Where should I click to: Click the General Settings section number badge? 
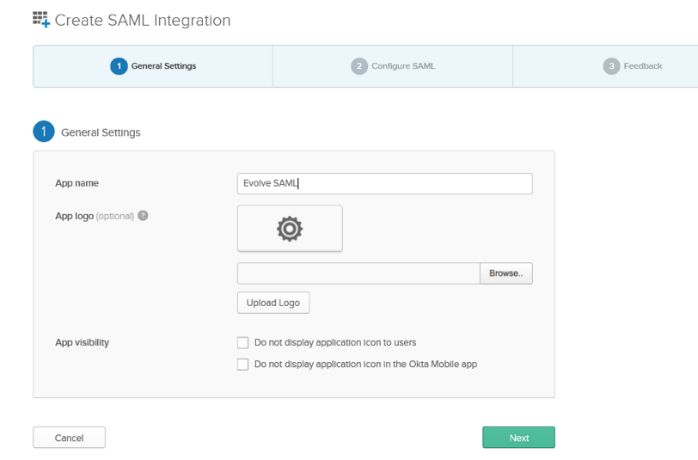coord(44,132)
